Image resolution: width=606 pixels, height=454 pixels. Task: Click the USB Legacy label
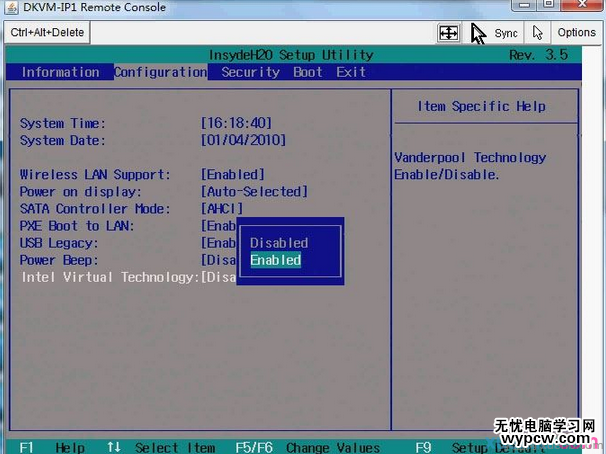pos(59,243)
